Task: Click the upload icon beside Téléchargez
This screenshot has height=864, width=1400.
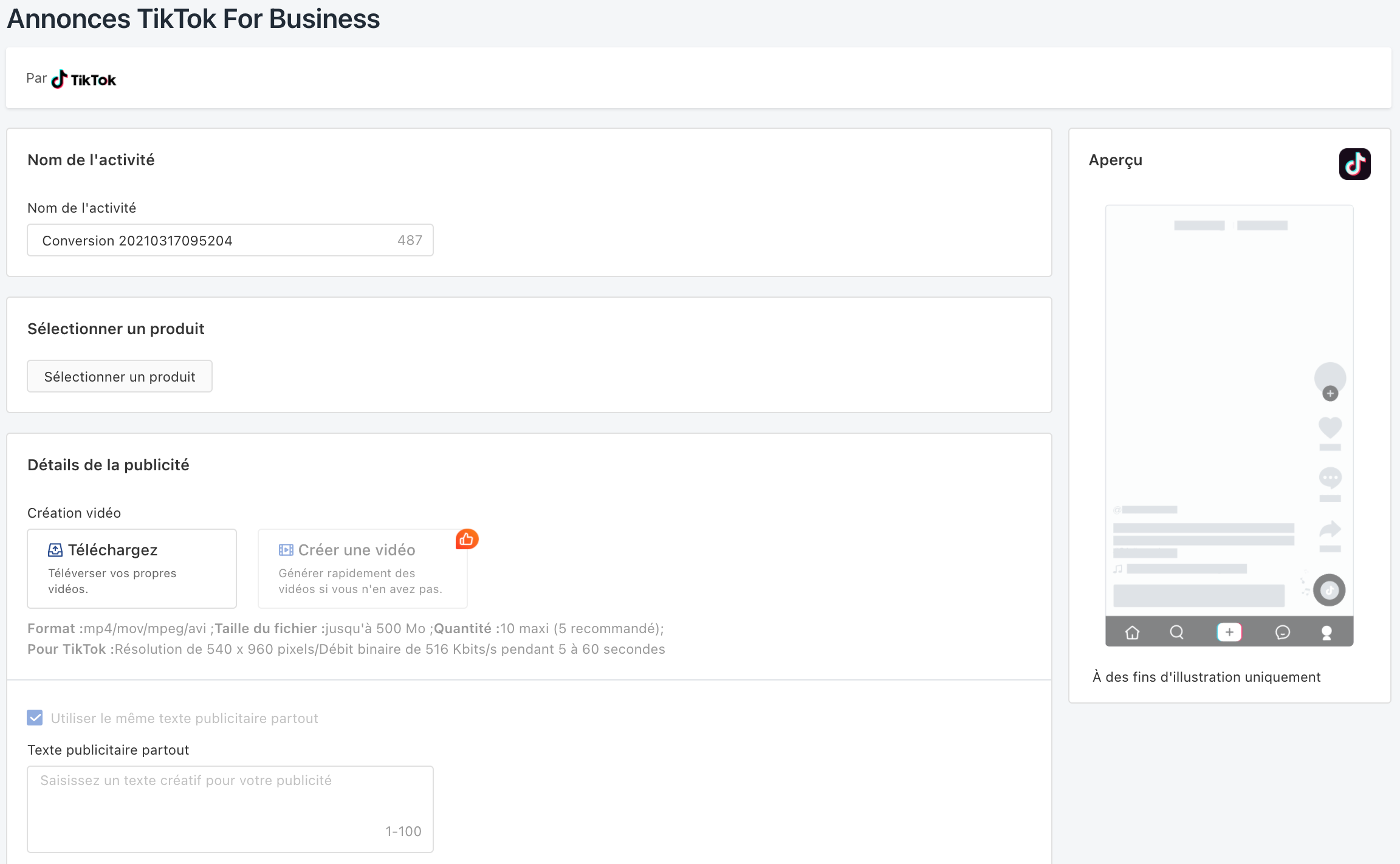Action: point(55,550)
